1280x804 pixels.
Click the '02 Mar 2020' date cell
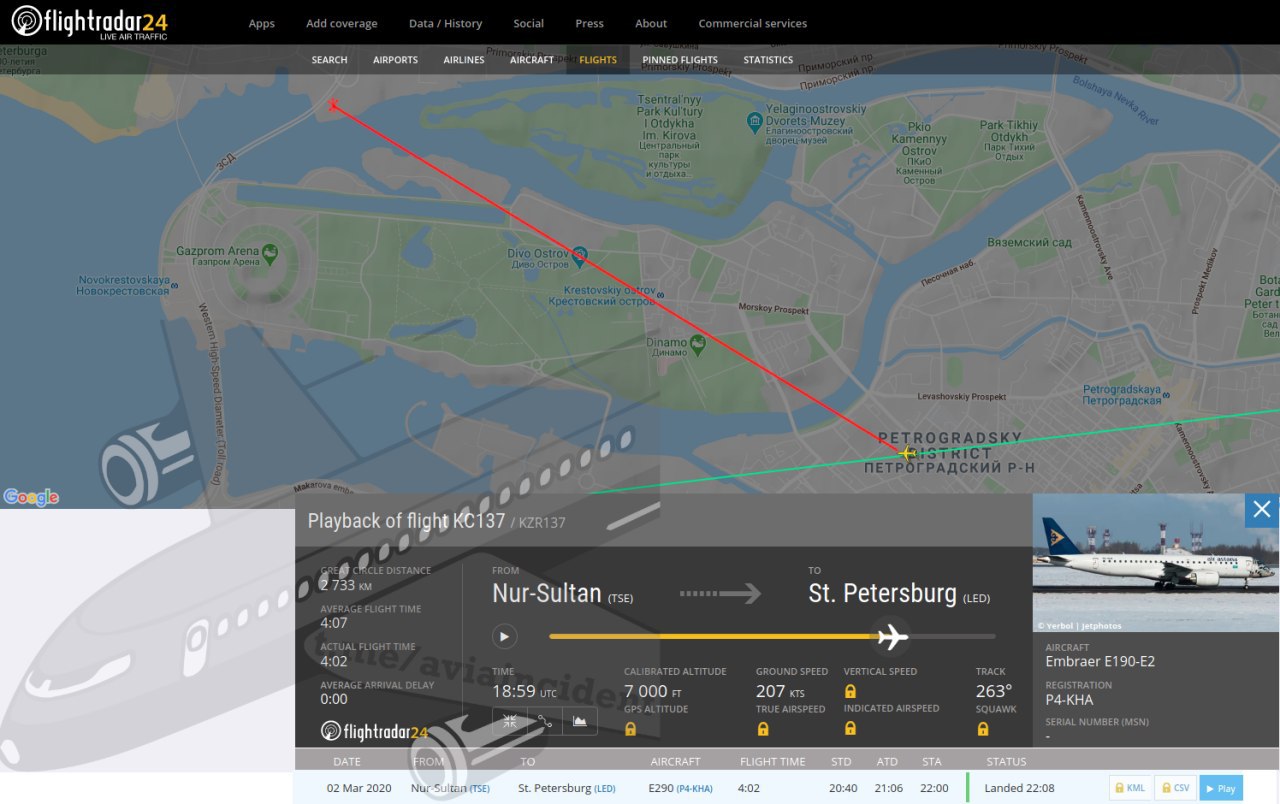(359, 788)
